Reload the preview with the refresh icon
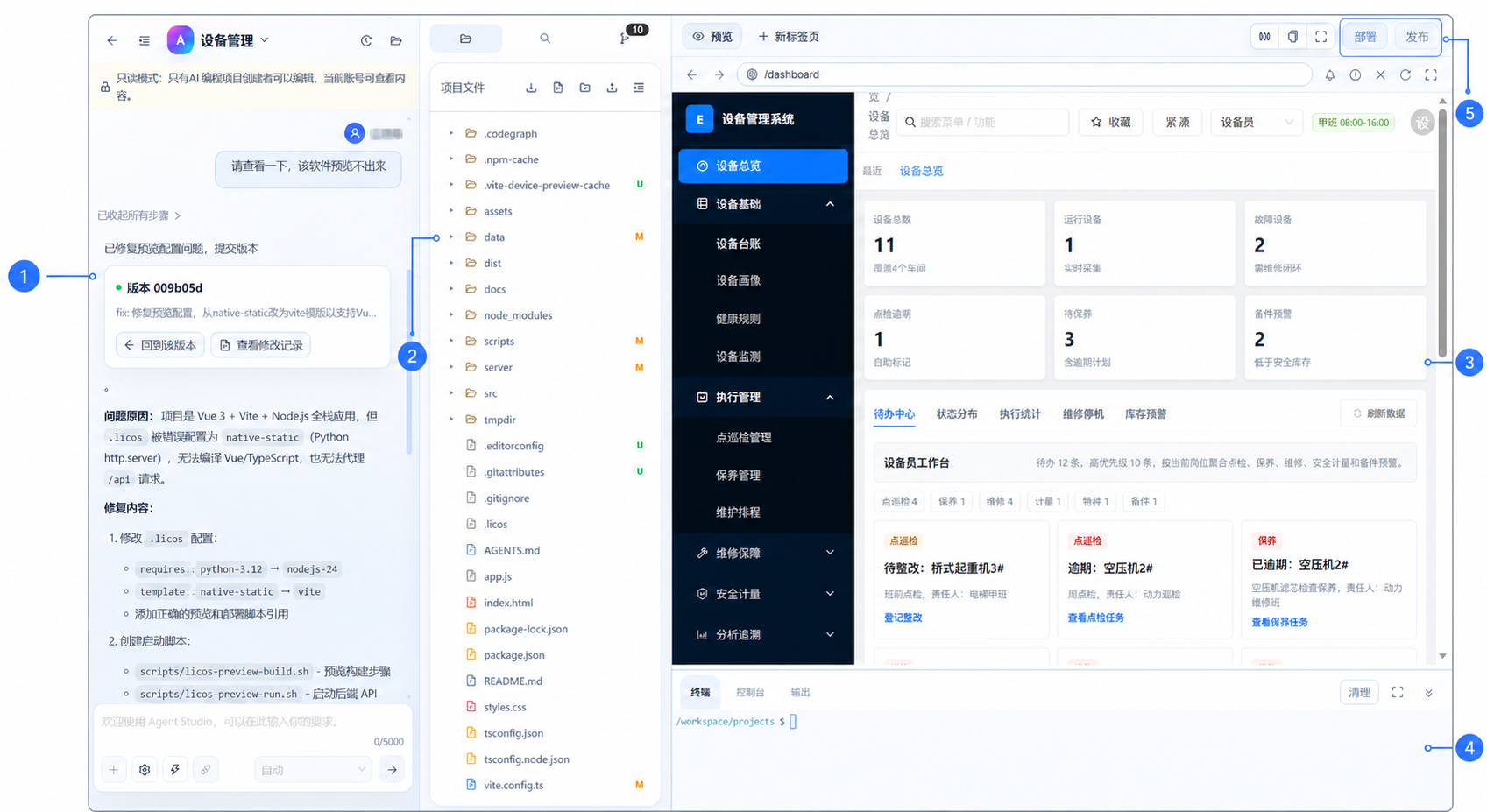This screenshot has height=812, width=1487. click(x=1406, y=75)
